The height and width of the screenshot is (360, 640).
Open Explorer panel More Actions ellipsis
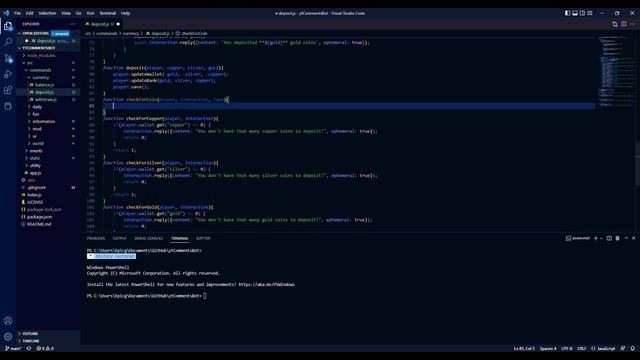pos(73,24)
